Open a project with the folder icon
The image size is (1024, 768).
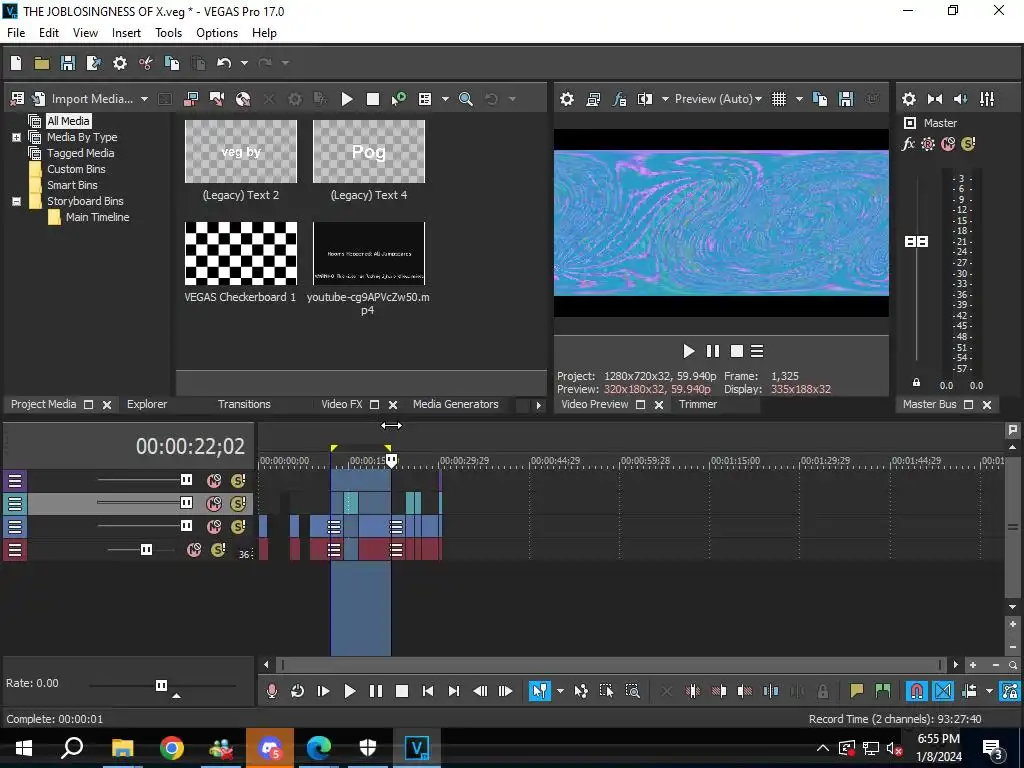tap(42, 63)
